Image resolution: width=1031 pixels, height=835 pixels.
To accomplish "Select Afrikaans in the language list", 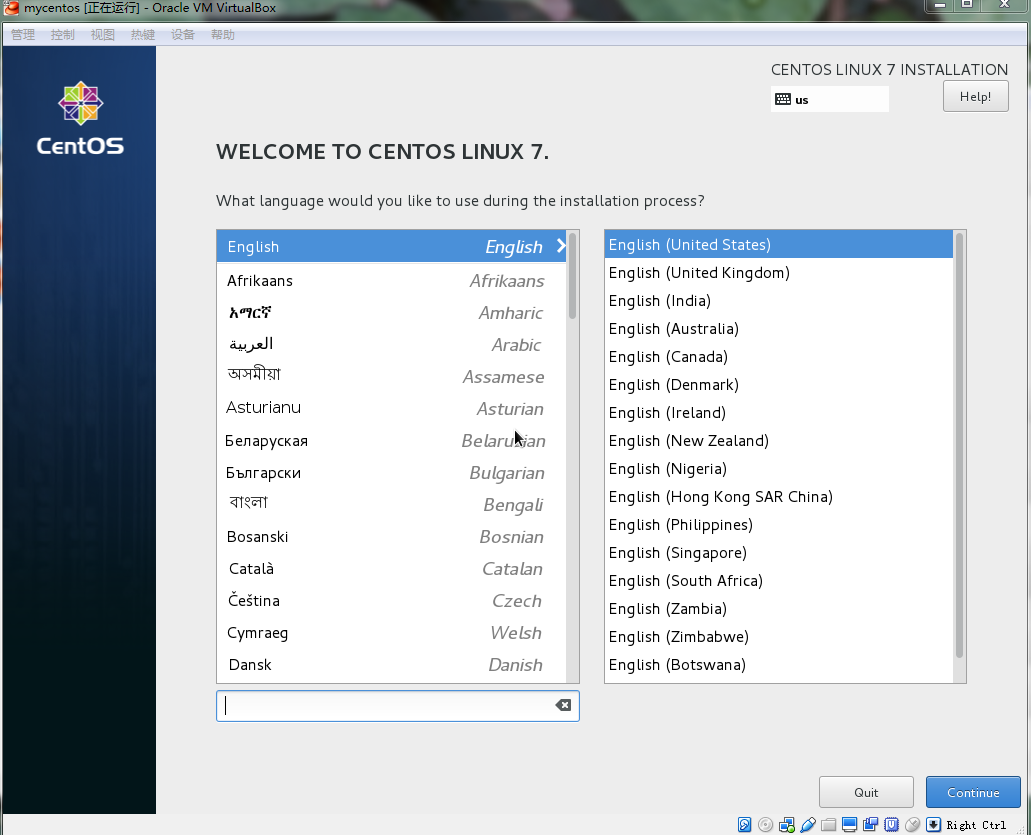I will pyautogui.click(x=391, y=281).
